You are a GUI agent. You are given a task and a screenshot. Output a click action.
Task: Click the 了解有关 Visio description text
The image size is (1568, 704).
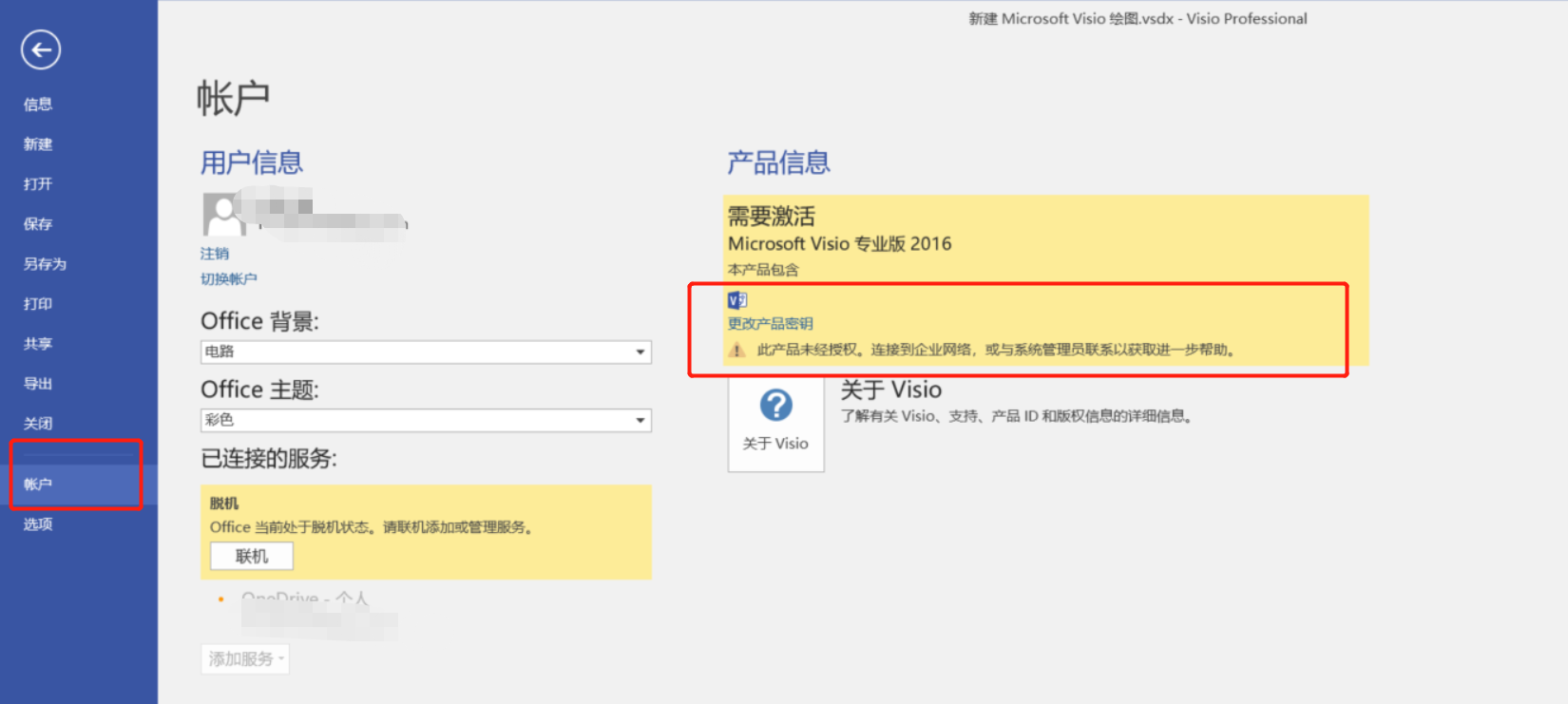1017,416
